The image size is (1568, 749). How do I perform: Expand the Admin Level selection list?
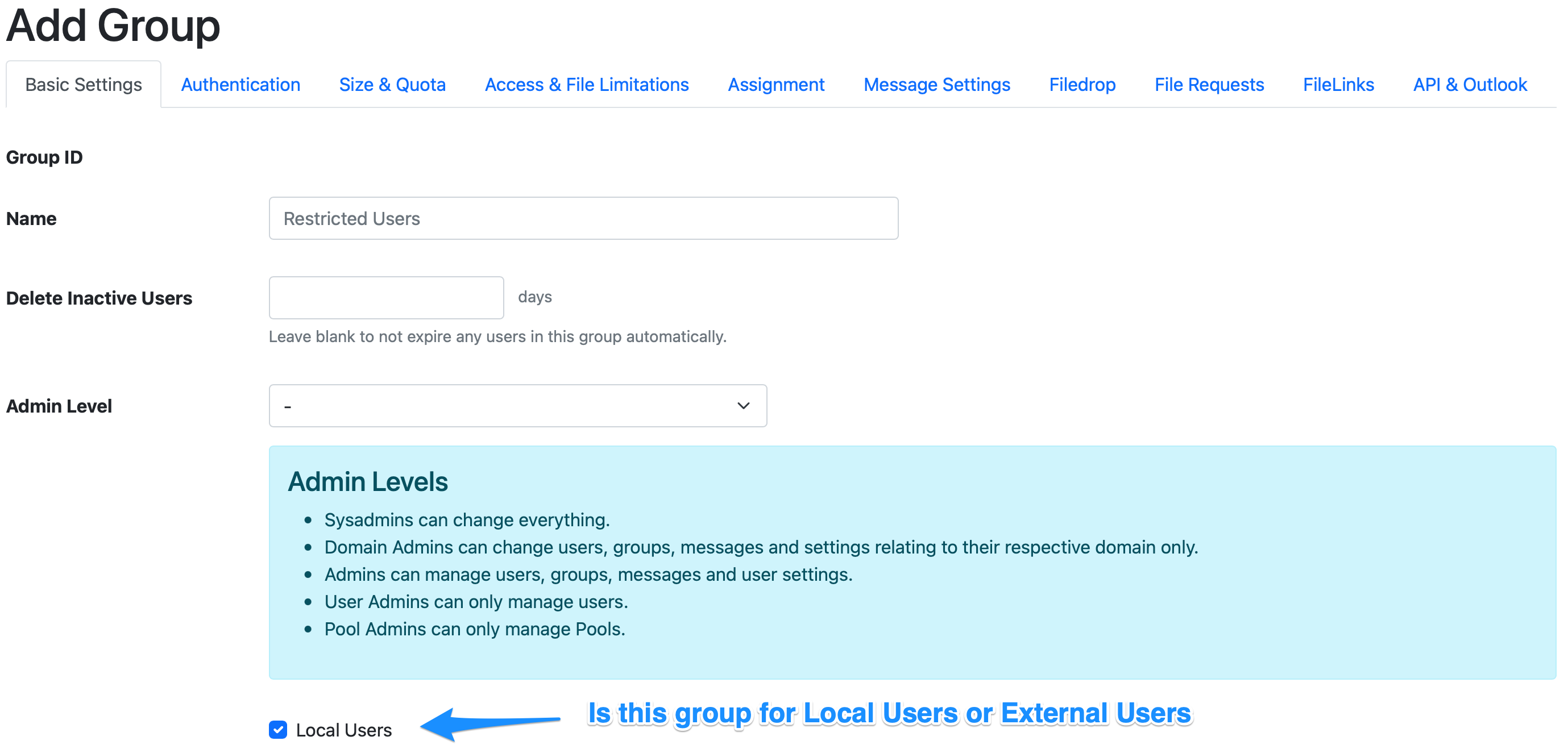click(517, 406)
